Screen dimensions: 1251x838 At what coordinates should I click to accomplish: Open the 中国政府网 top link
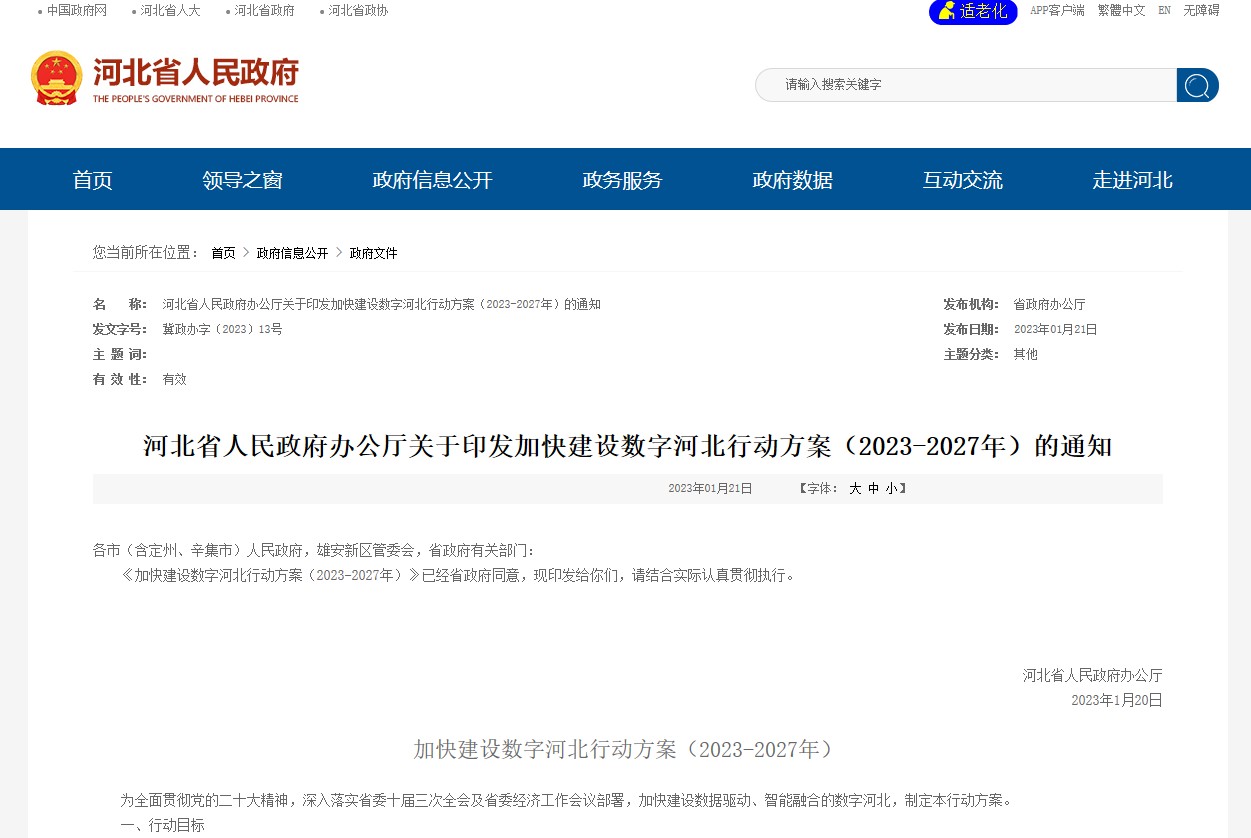coord(77,11)
